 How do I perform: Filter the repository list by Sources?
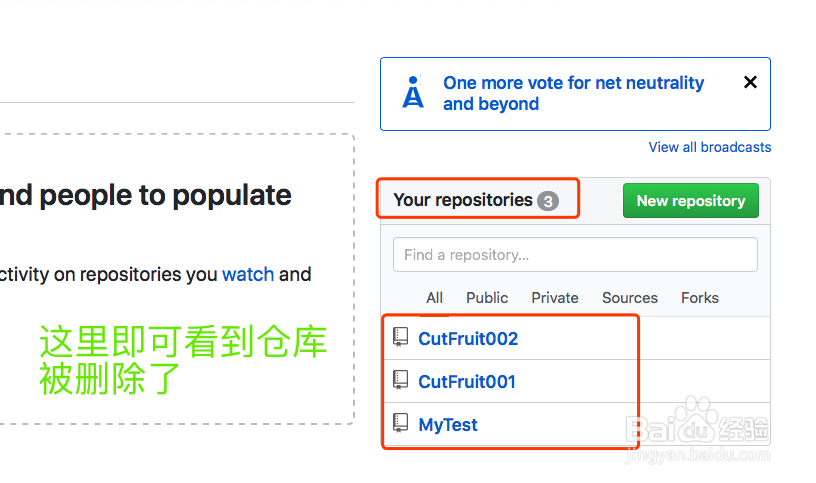coord(629,298)
